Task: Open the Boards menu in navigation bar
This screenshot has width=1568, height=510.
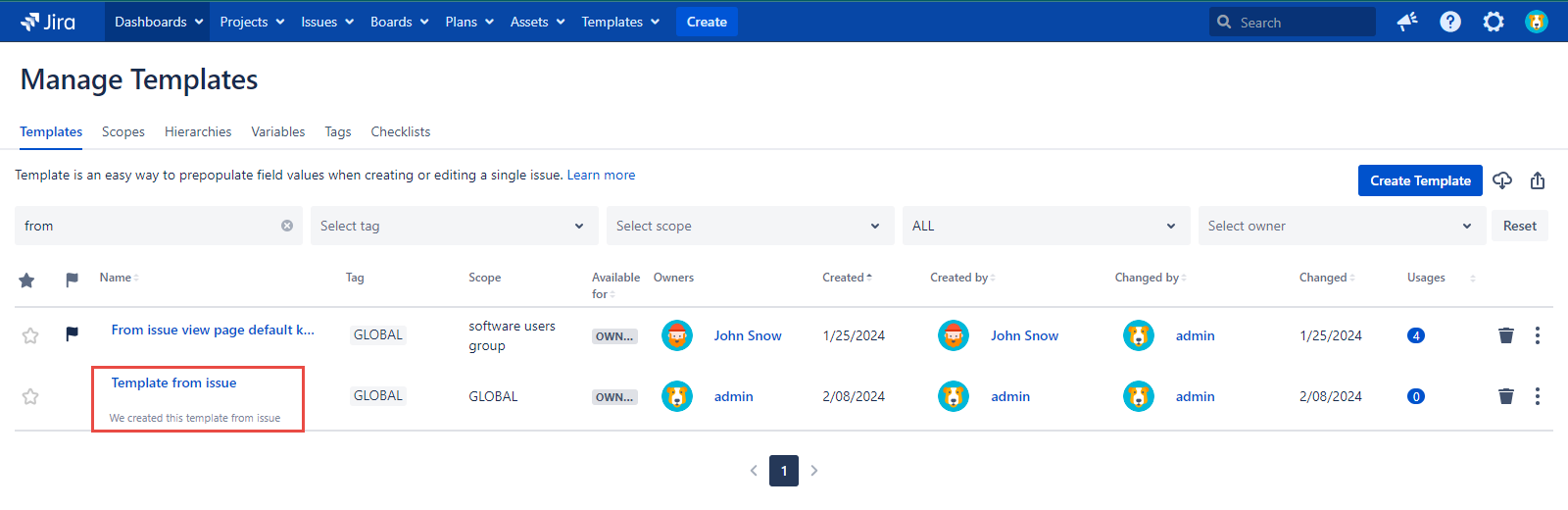Action: pyautogui.click(x=399, y=22)
